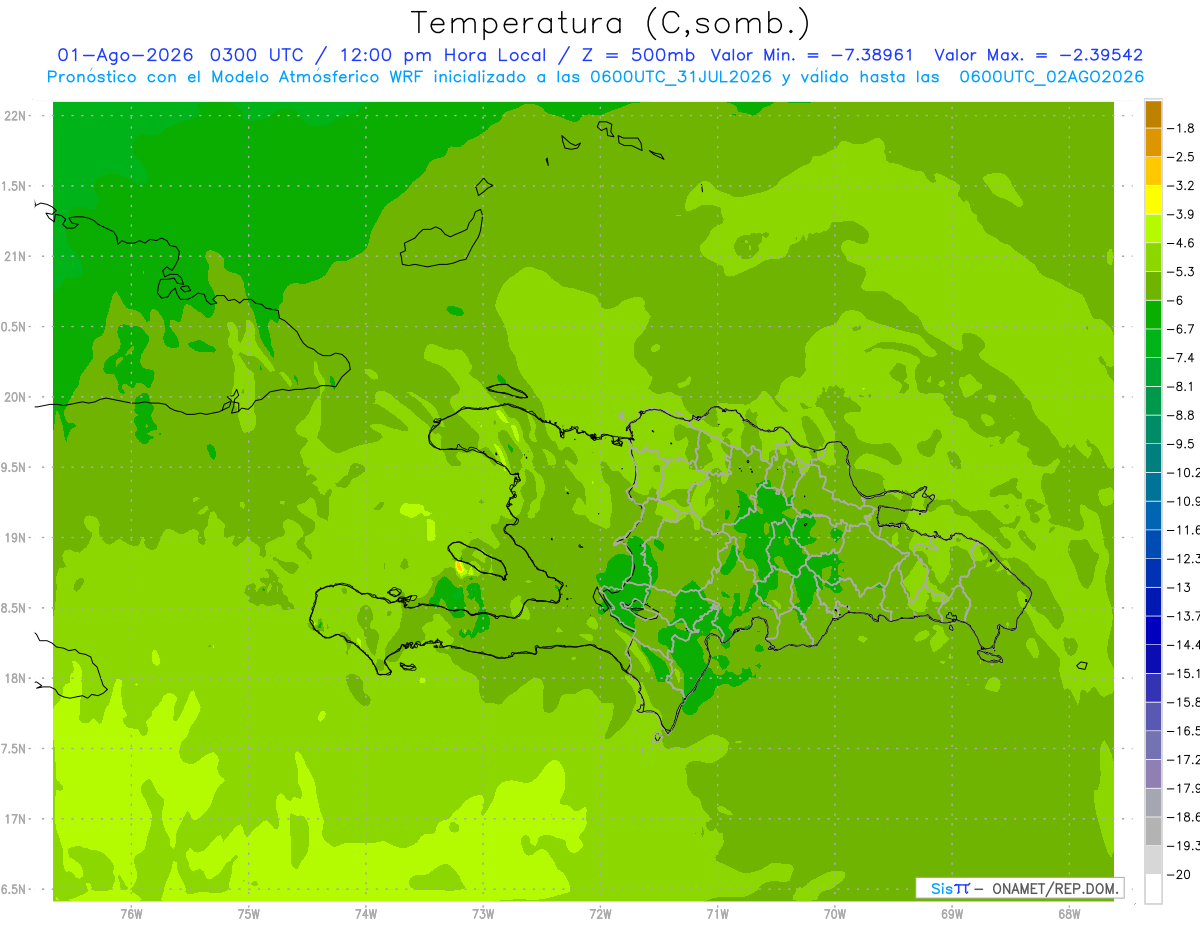
Task: Click the '75W' longitude label
Action: (x=249, y=913)
